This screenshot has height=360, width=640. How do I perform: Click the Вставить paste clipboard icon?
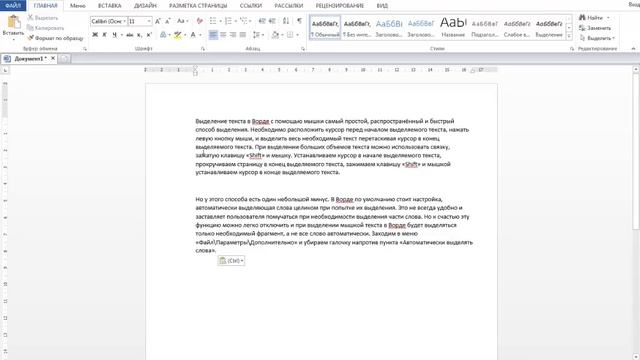click(x=14, y=22)
